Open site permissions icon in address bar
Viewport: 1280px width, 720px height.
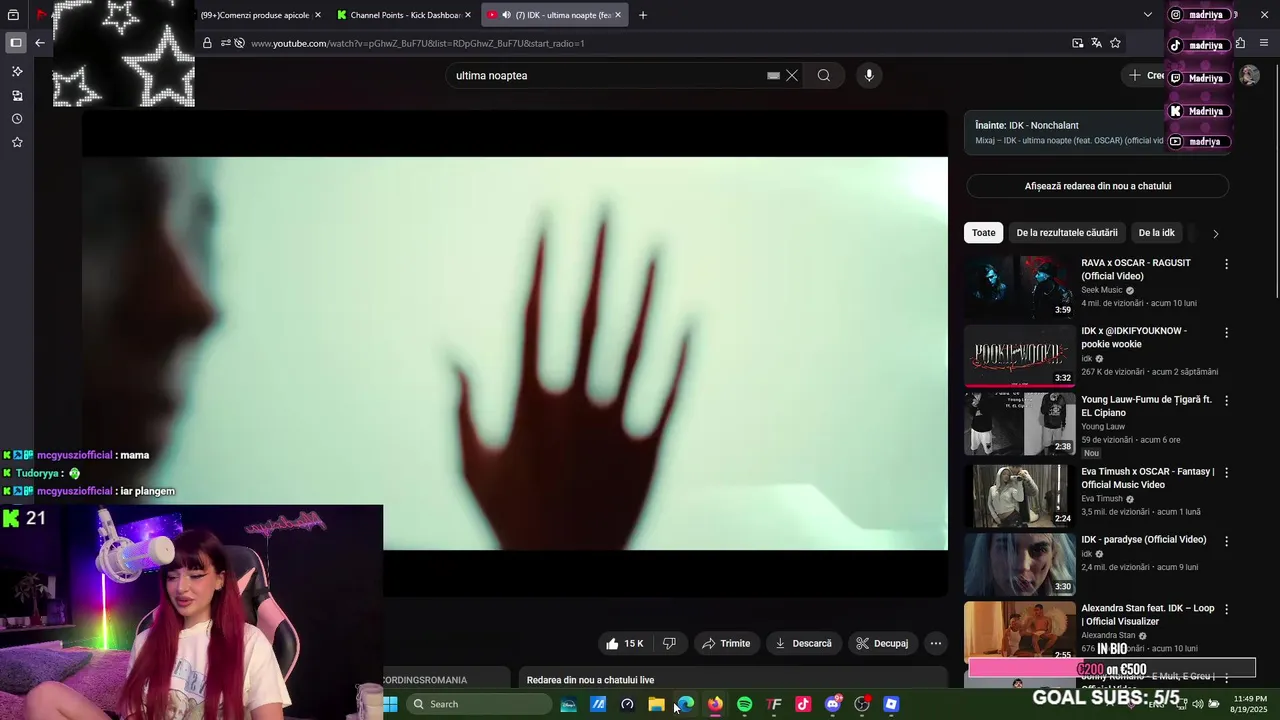[226, 43]
